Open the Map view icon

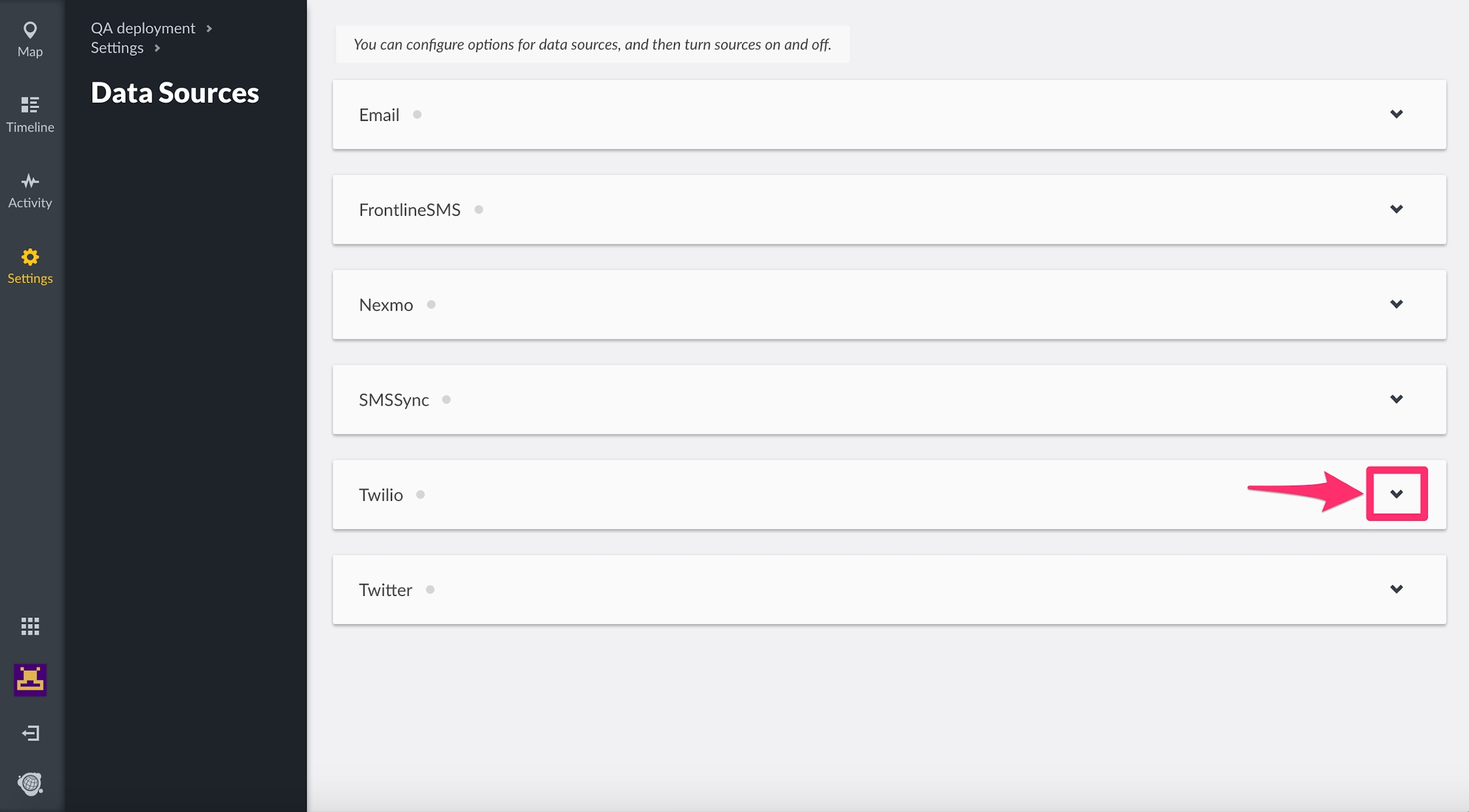click(x=30, y=31)
